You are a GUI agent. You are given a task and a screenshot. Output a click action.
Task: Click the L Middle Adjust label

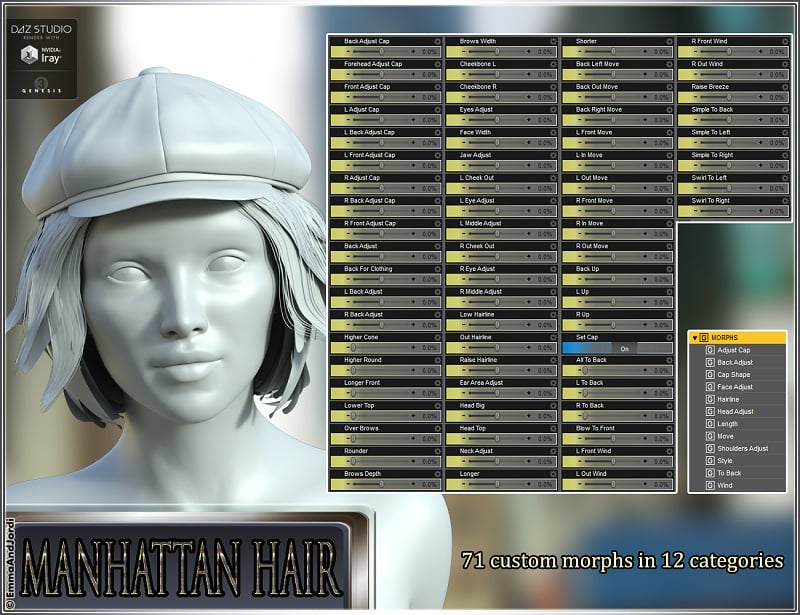tap(480, 224)
